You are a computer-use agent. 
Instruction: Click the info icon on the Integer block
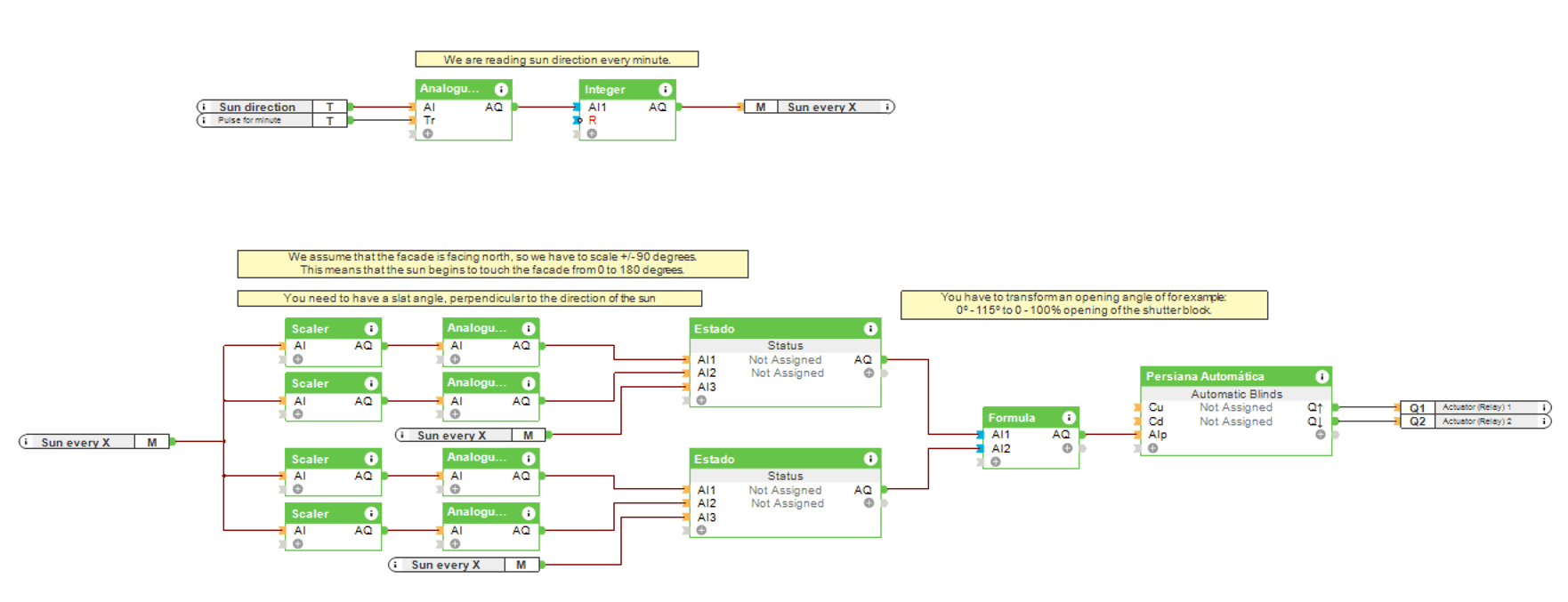point(665,90)
